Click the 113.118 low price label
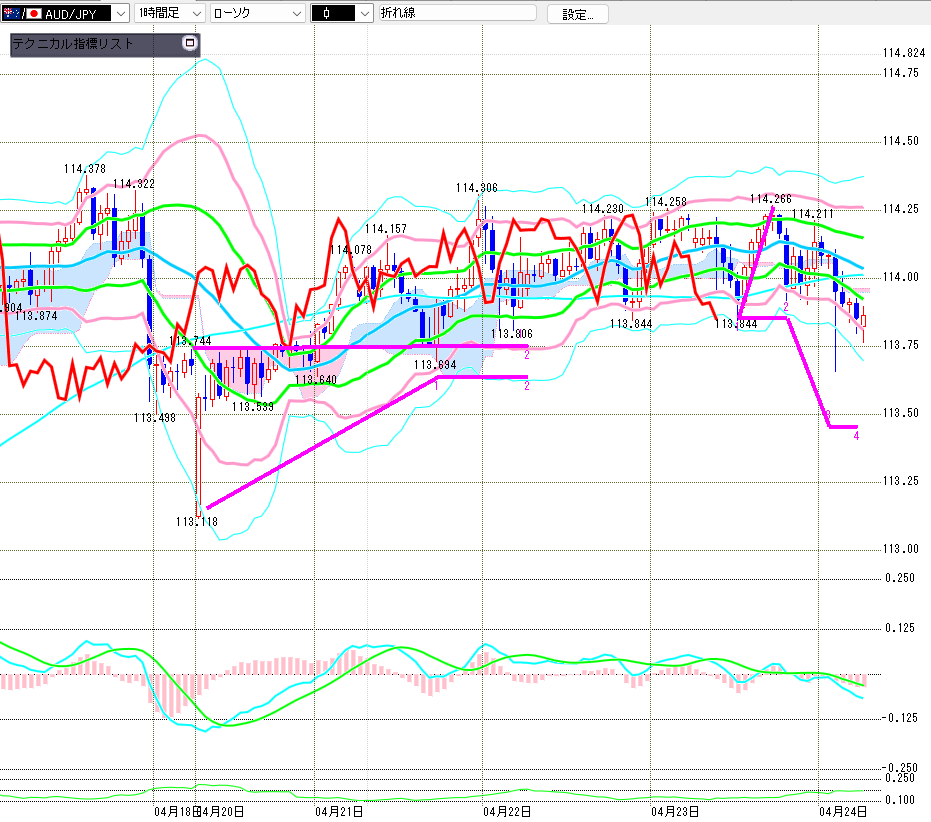This screenshot has width=931, height=822. (x=196, y=521)
